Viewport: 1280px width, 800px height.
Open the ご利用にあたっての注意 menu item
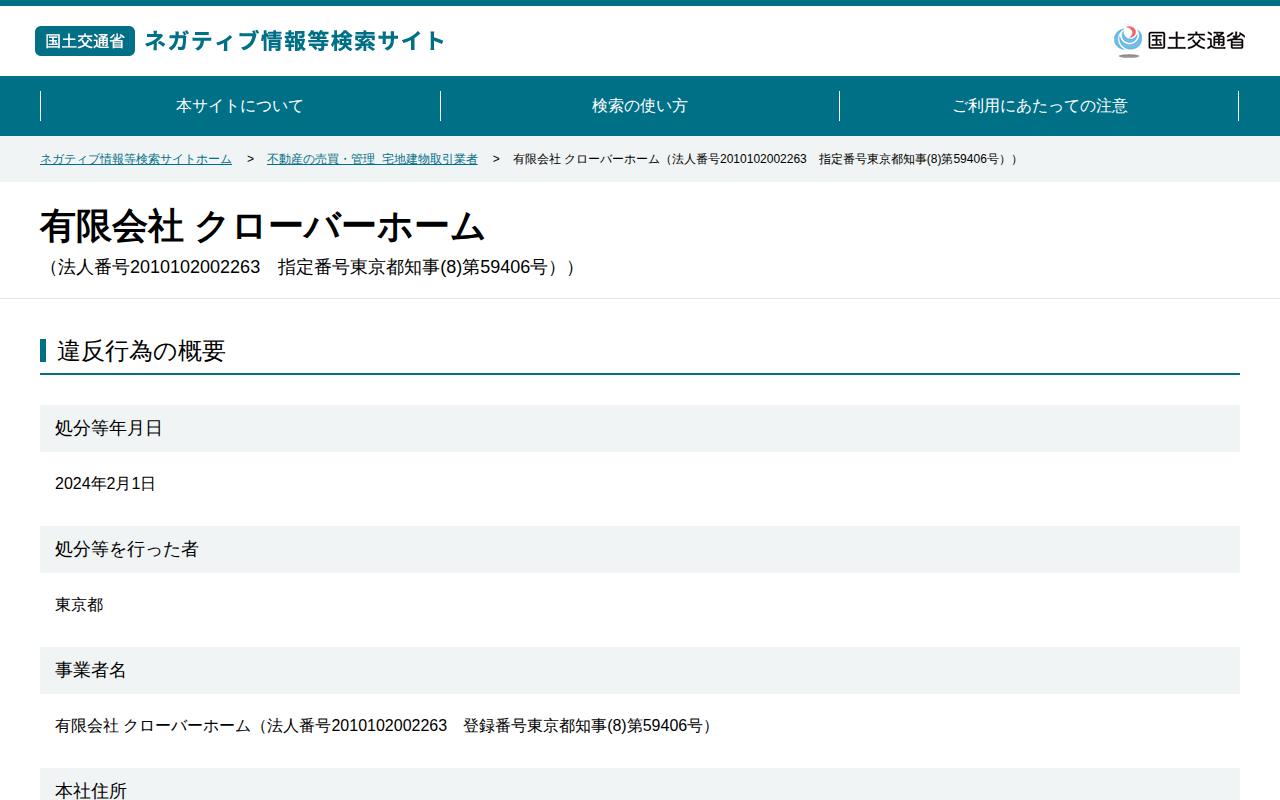[1040, 106]
